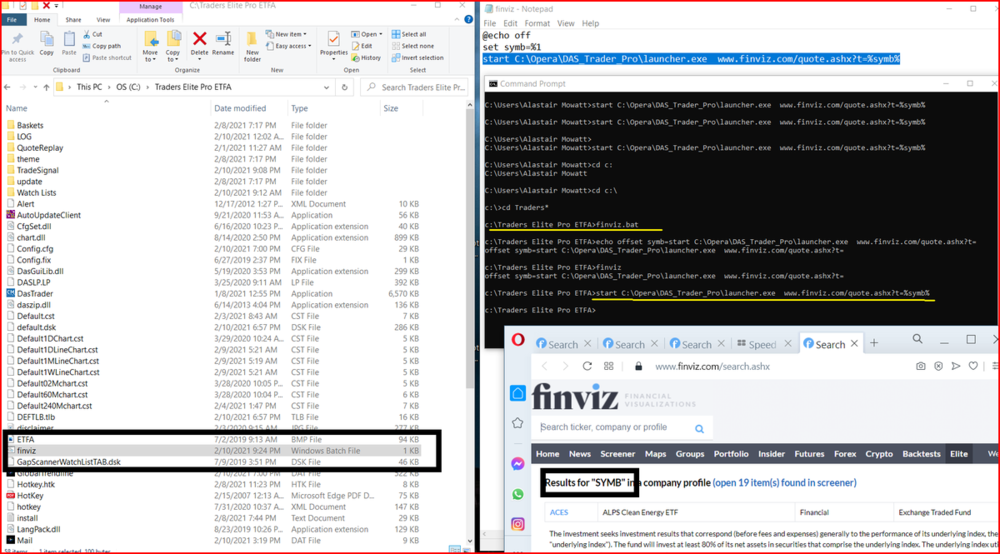Image resolution: width=1000 pixels, height=554 pixels.
Task: Open finviz Portfolio nav link
Action: click(x=731, y=454)
